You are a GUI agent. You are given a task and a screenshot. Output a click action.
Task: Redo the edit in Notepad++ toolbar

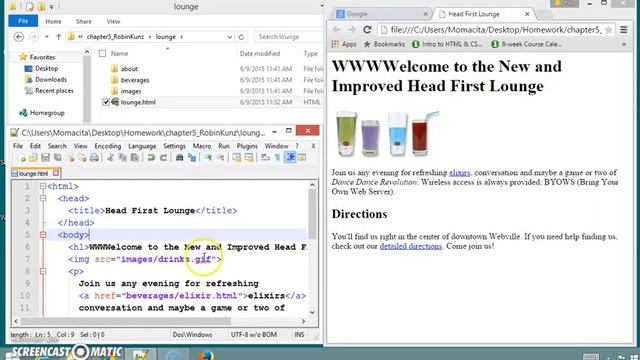pos(163,158)
